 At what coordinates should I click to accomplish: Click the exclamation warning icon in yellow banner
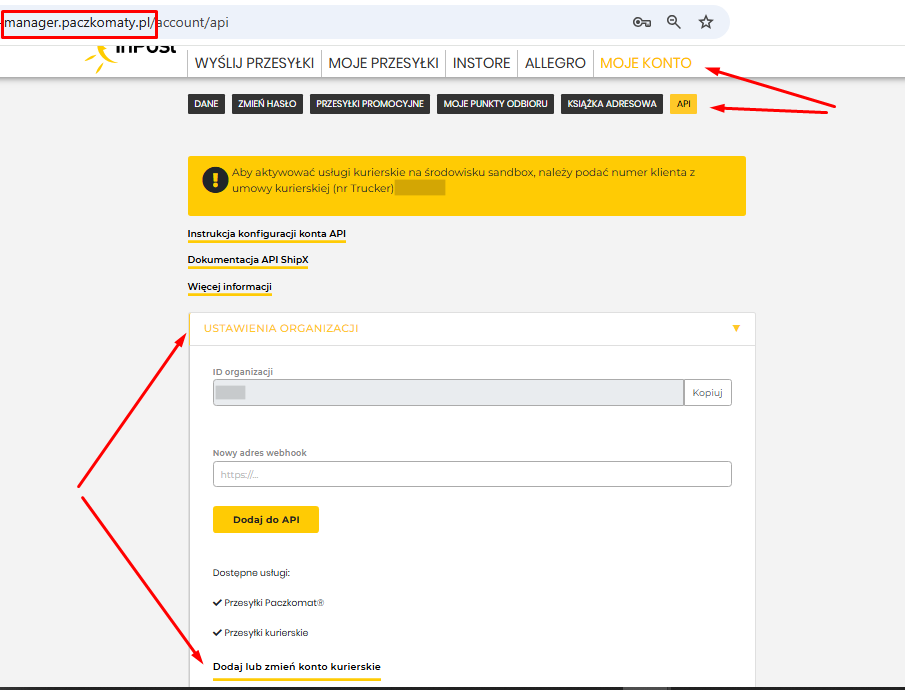point(215,180)
